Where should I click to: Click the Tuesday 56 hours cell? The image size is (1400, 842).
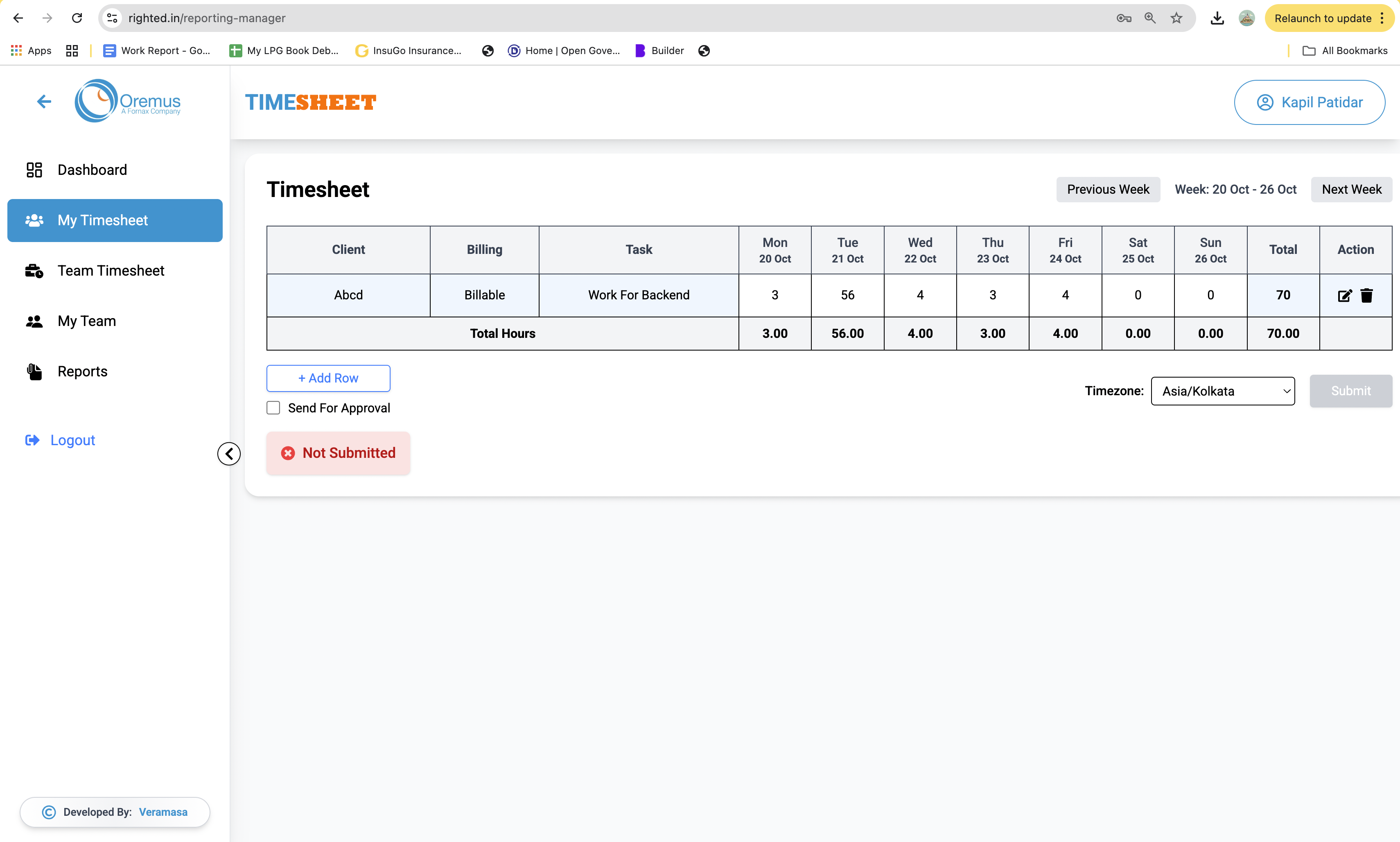pyautogui.click(x=847, y=295)
